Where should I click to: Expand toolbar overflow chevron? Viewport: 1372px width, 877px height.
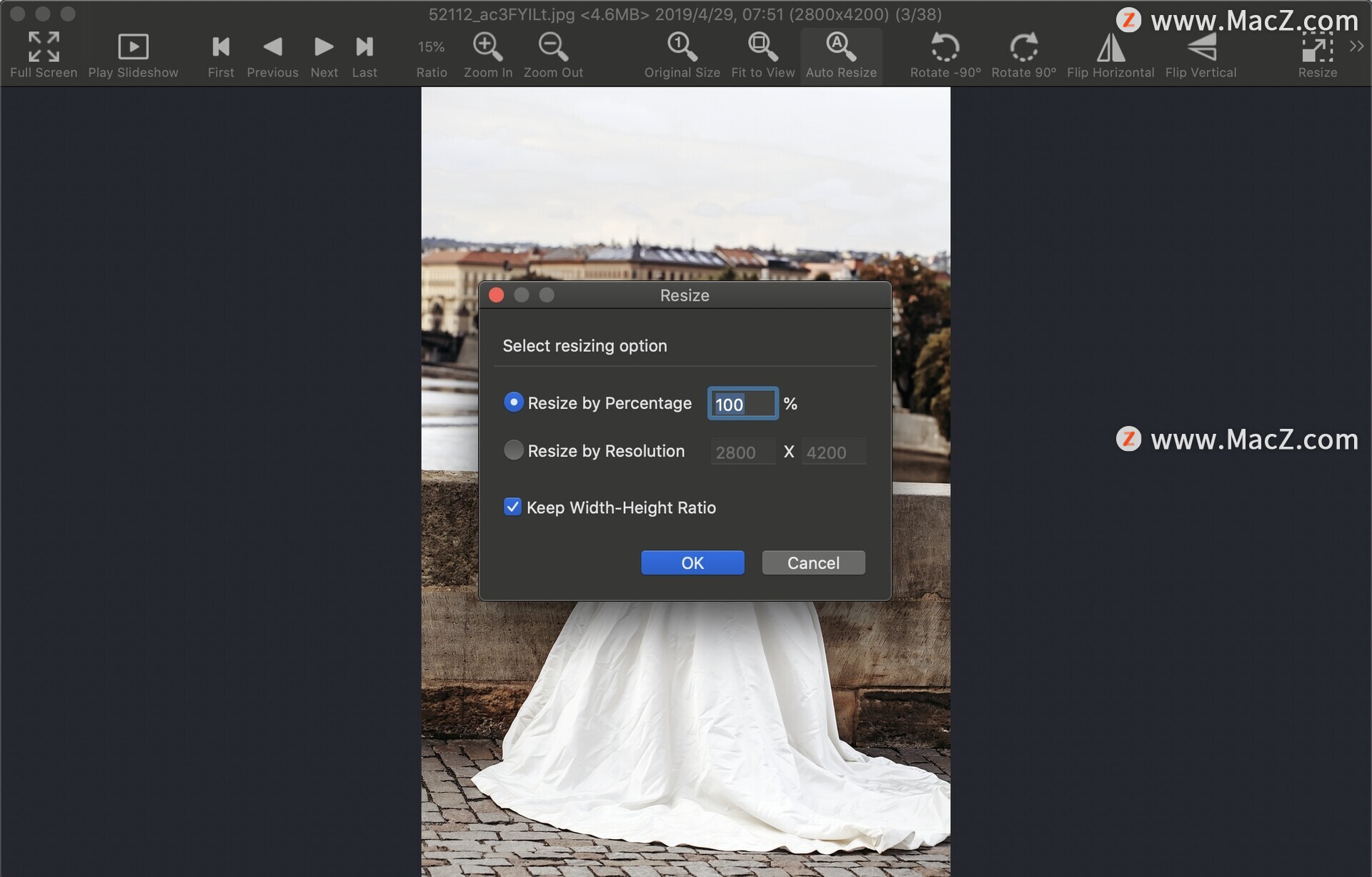pos(1356,46)
